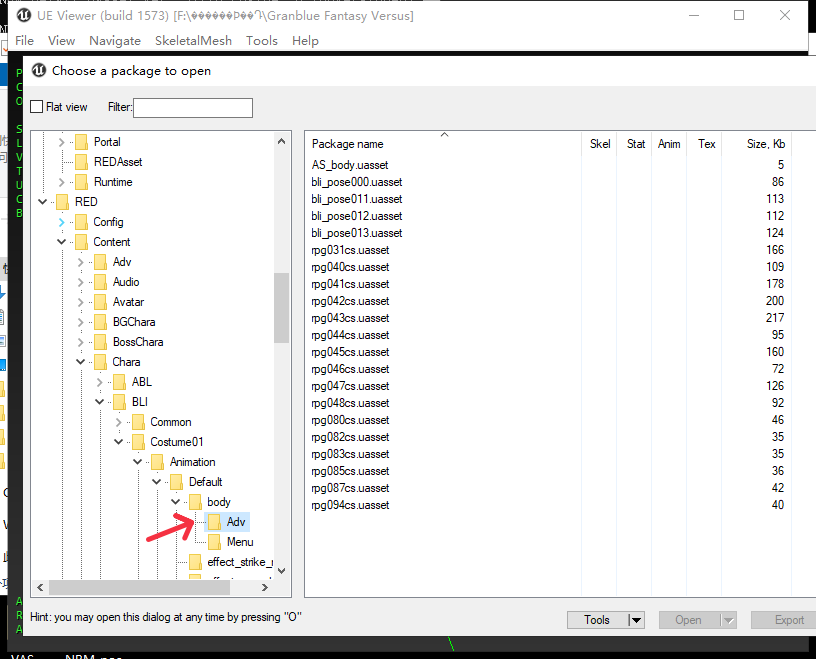Screen dimensions: 816x659
Task: Collapse the Costume01 folder
Action: pyautogui.click(x=119, y=442)
